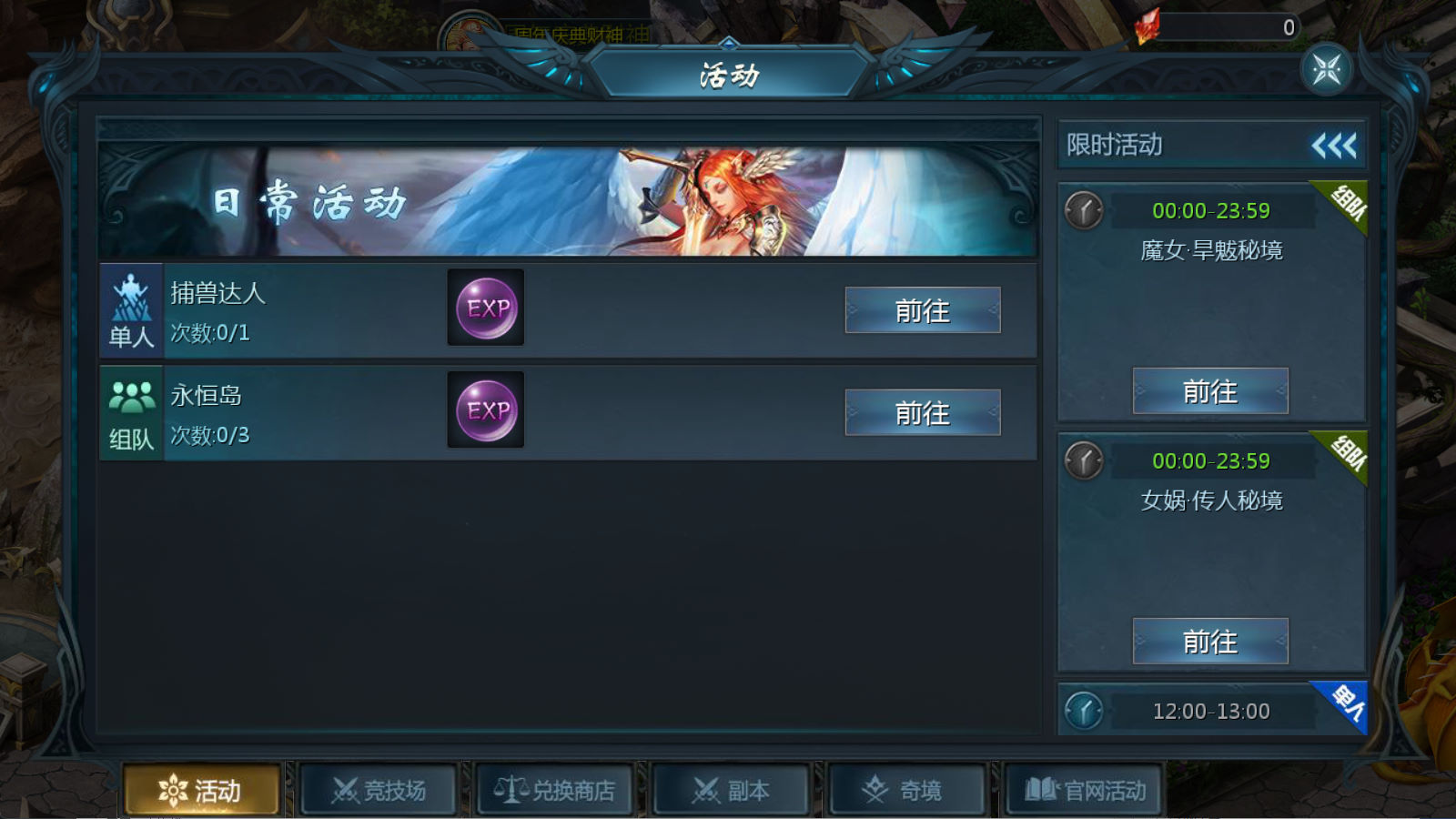This screenshot has height=819, width=1456.
Task: Go to 捕兽达人 via 前往 button
Action: pyautogui.click(x=923, y=310)
